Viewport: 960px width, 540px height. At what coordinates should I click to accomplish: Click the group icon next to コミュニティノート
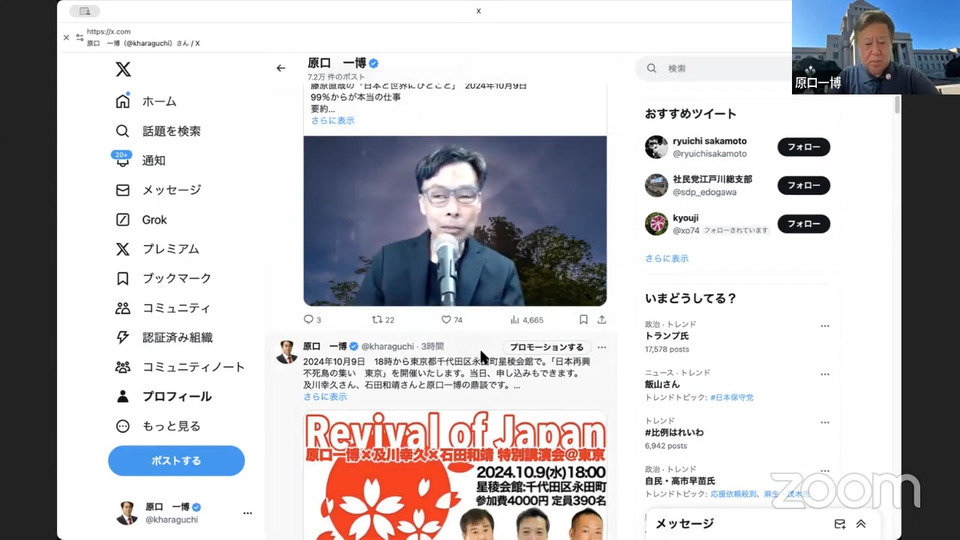point(122,367)
